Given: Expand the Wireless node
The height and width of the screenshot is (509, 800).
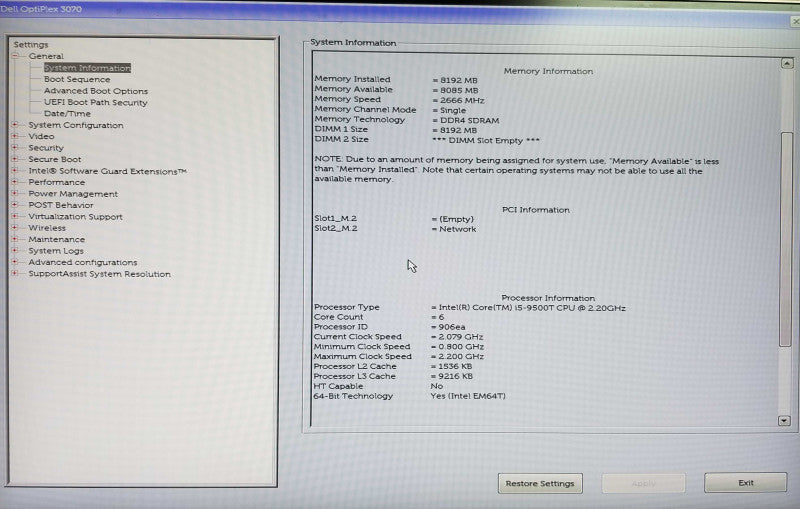Looking at the screenshot, I should pyautogui.click(x=15, y=227).
